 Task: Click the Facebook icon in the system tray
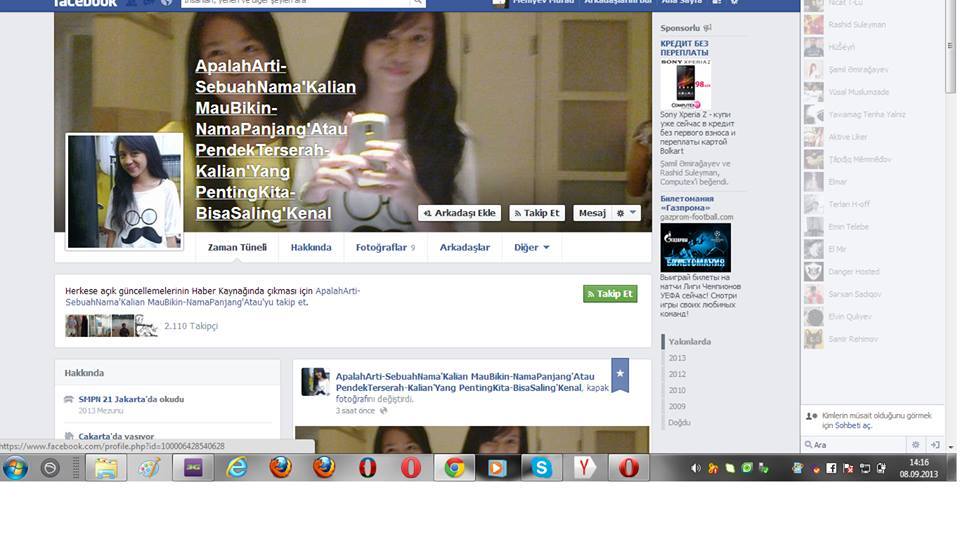pos(831,468)
